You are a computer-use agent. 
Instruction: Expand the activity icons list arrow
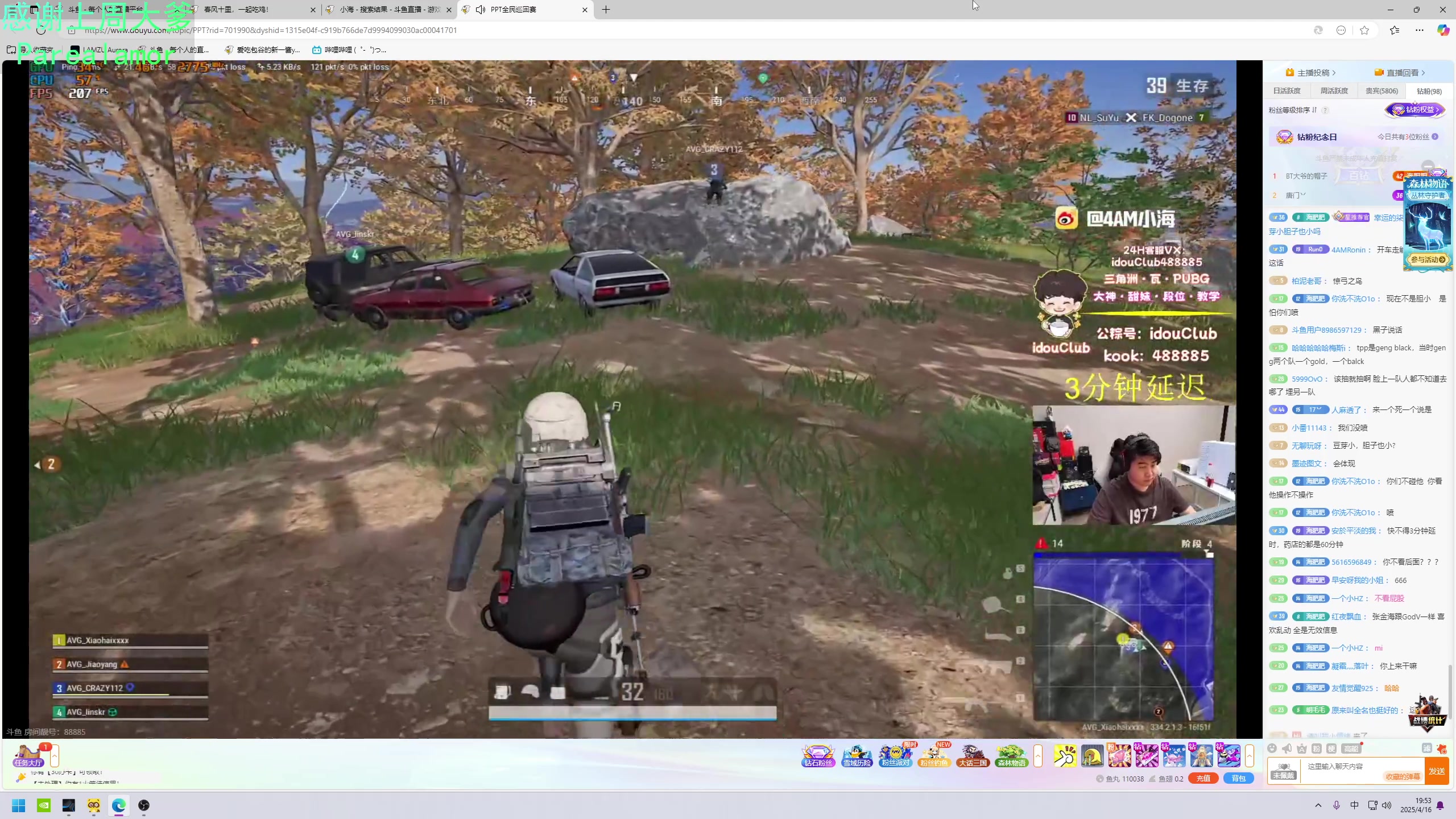click(1038, 756)
